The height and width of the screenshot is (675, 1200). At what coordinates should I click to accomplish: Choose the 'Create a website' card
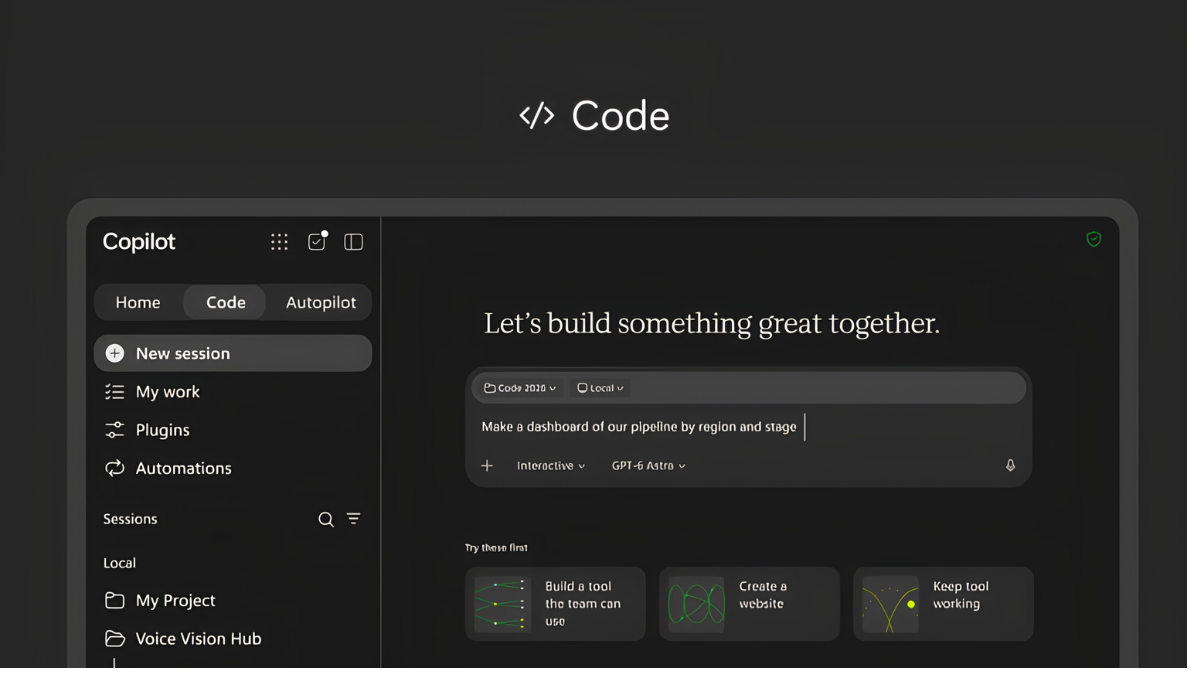(749, 604)
